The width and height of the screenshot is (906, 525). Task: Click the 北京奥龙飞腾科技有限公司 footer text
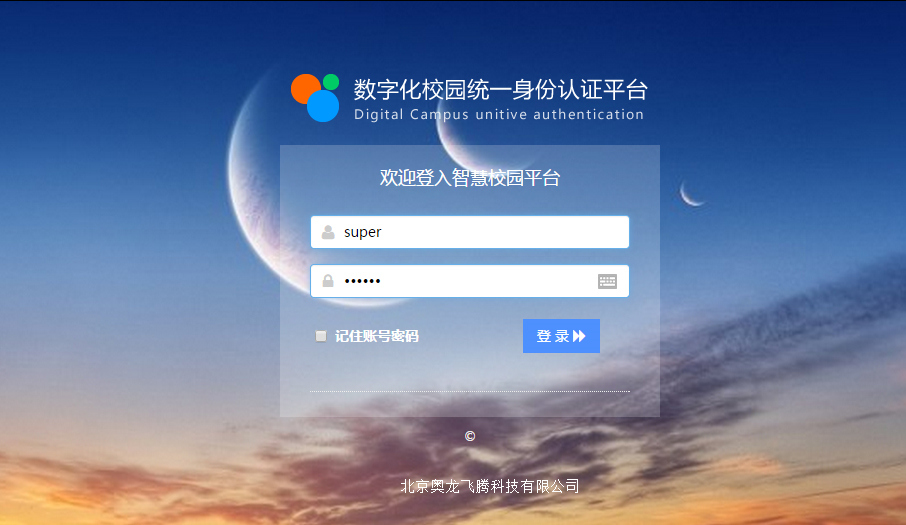pyautogui.click(x=489, y=486)
